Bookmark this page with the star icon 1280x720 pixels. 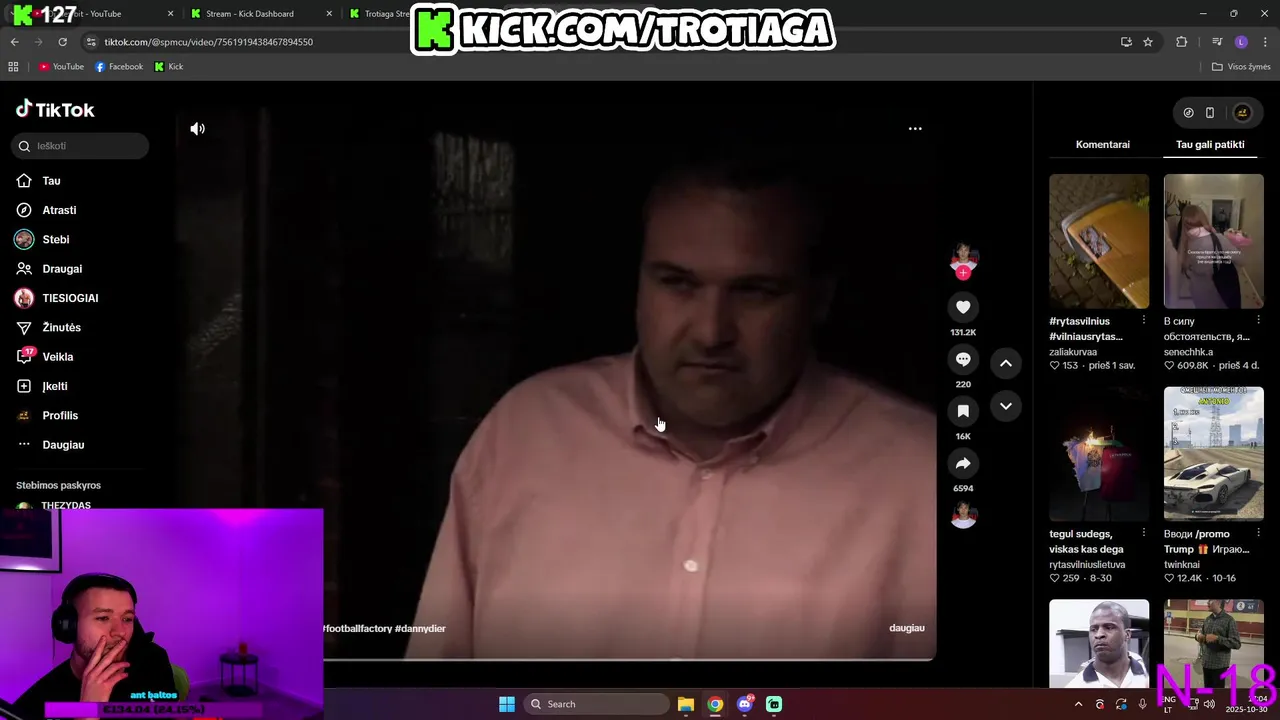click(x=1148, y=42)
